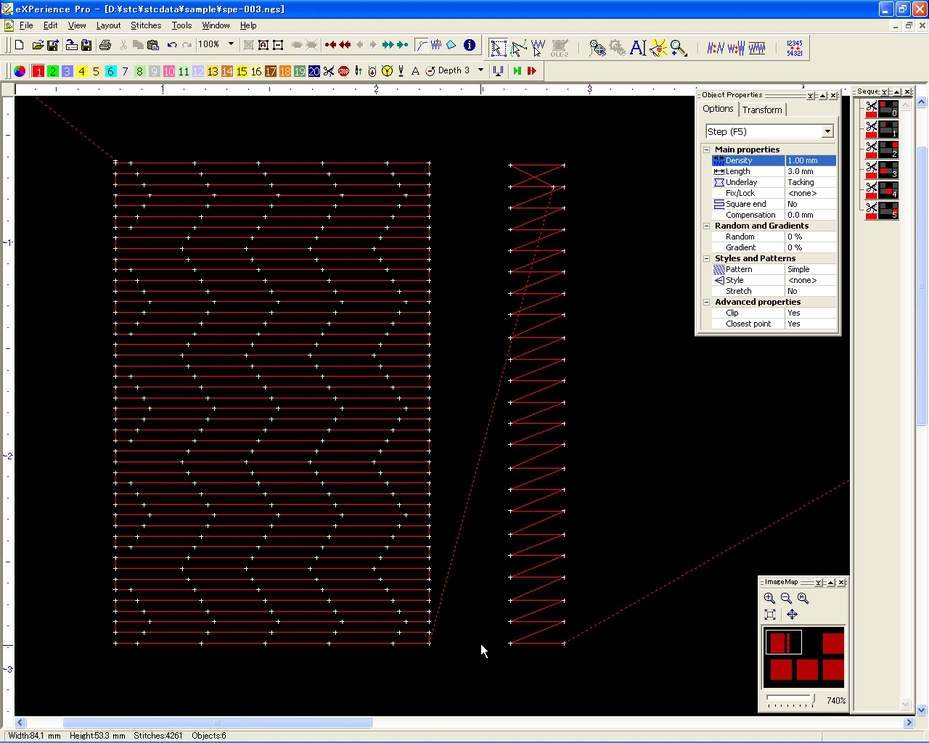The image size is (929, 743).
Task: Insert a trim using the scissors icon
Action: tap(329, 71)
